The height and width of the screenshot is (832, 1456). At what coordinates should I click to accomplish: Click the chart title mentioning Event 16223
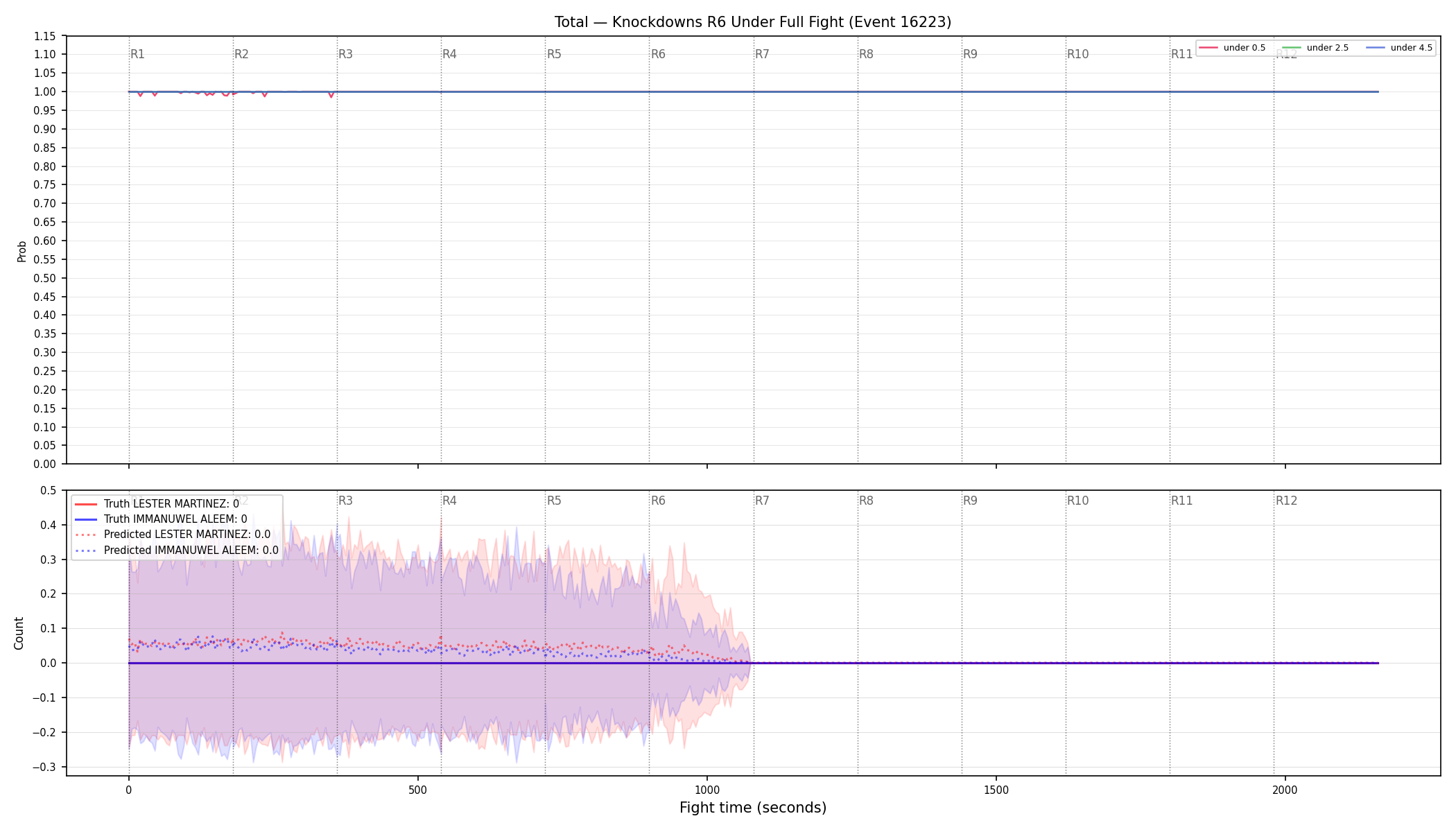tap(753, 22)
